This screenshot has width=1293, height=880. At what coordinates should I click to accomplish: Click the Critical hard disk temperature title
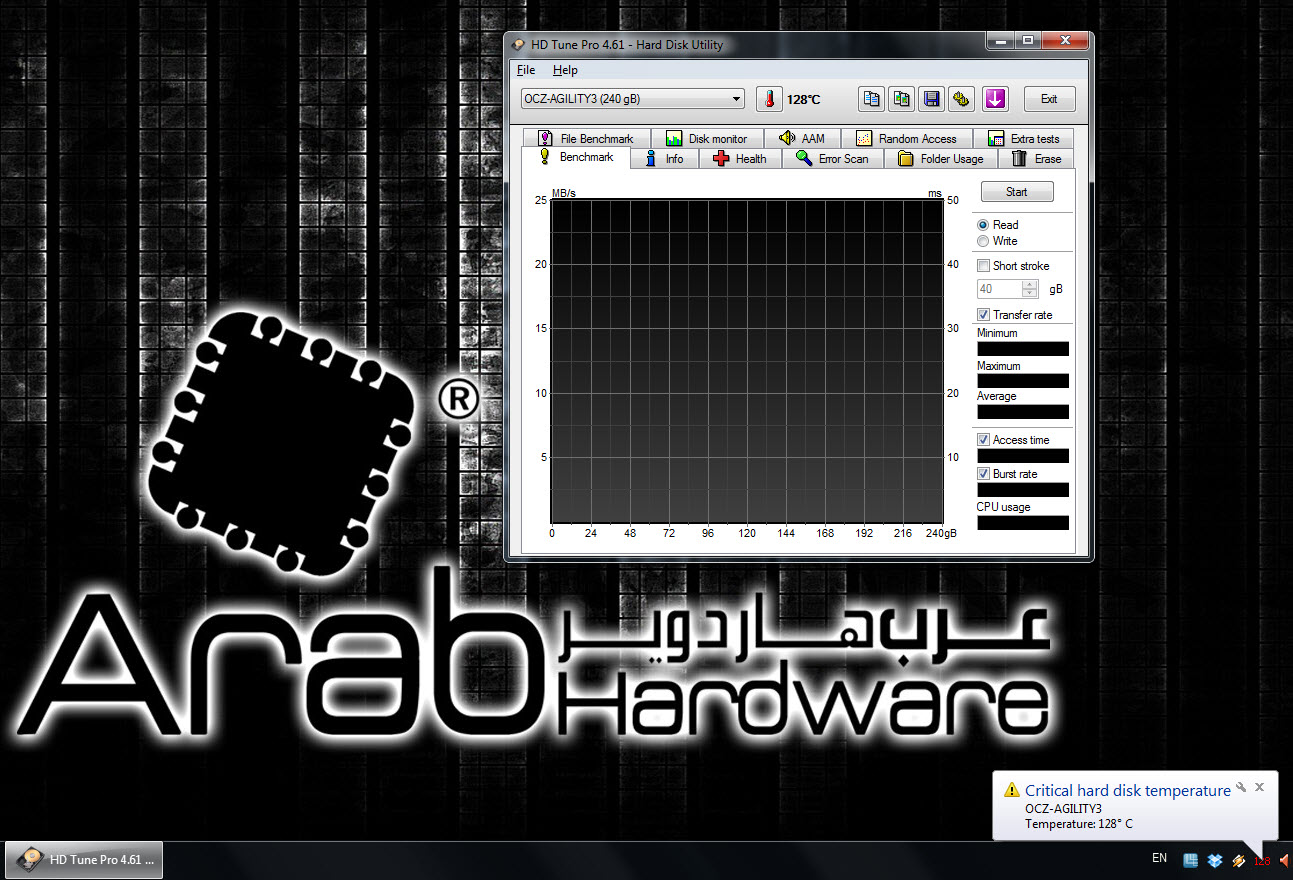pyautogui.click(x=1128, y=790)
